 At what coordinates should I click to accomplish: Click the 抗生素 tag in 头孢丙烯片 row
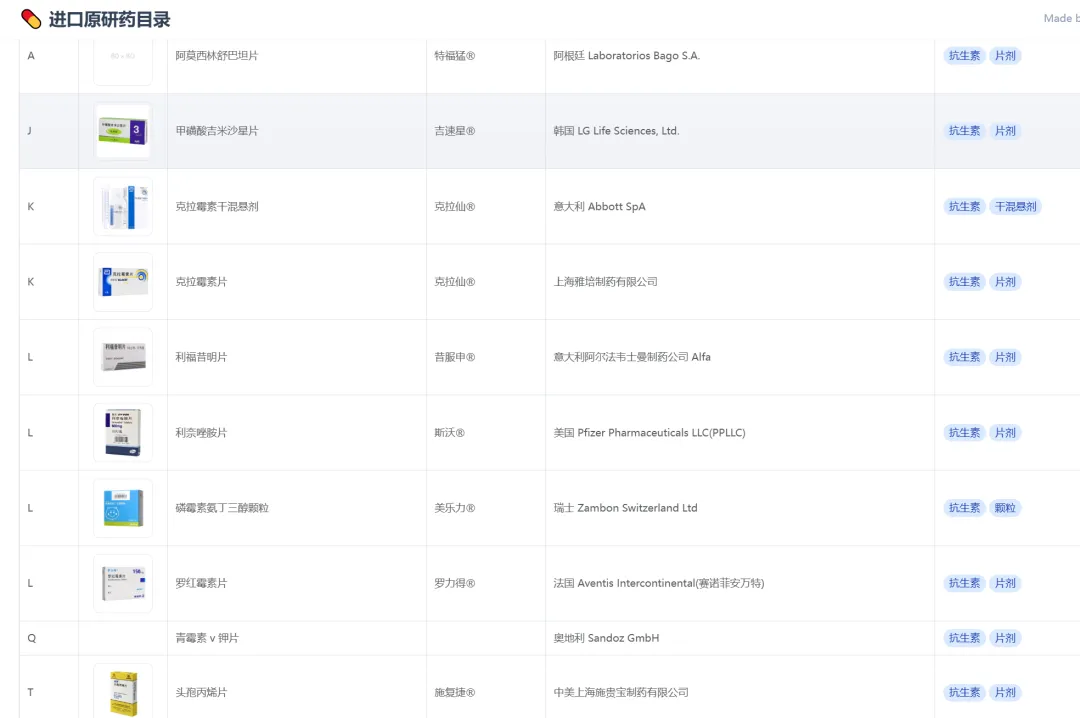[x=964, y=693]
